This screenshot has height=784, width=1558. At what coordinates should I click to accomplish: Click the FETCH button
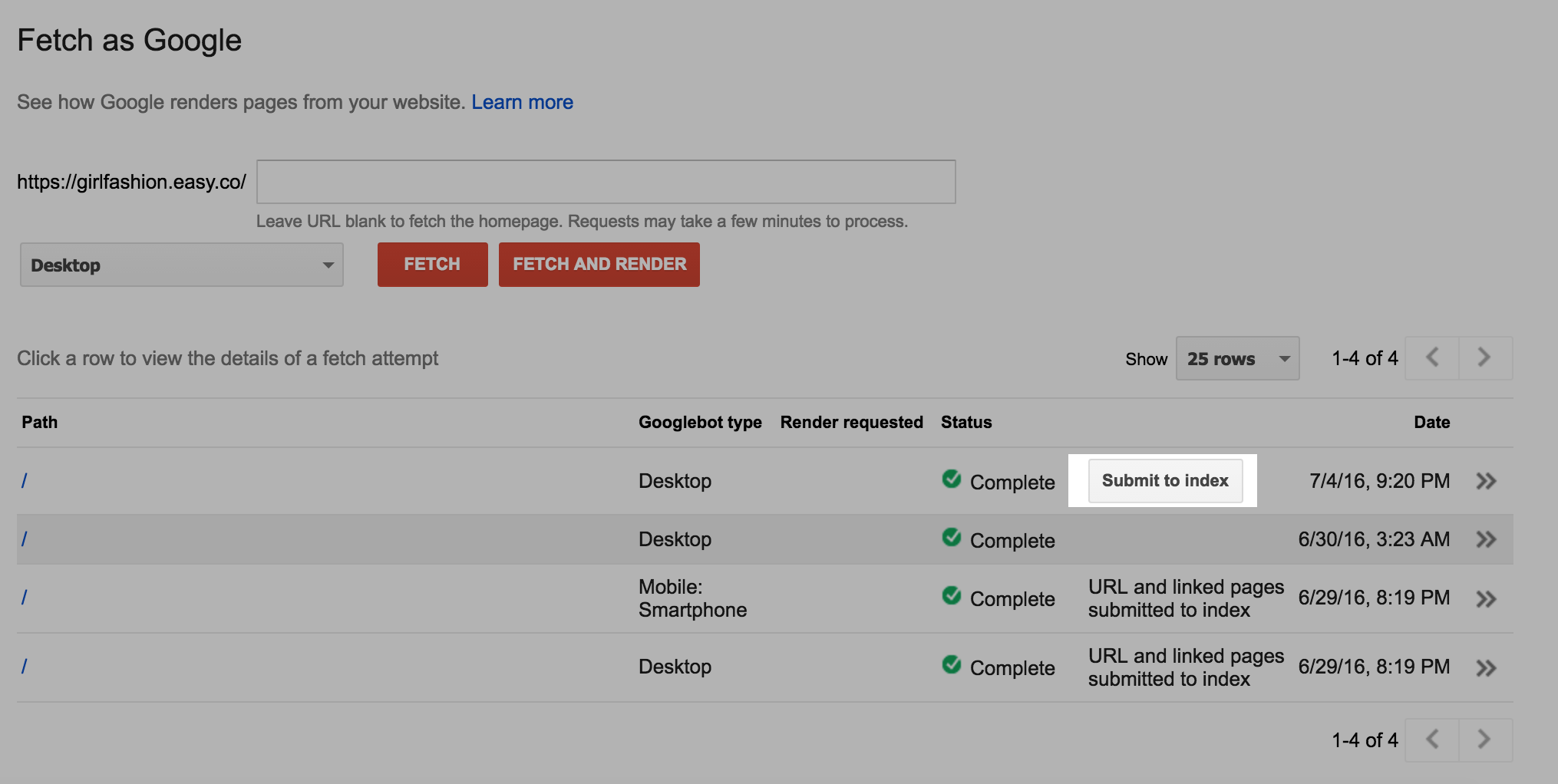tap(432, 265)
